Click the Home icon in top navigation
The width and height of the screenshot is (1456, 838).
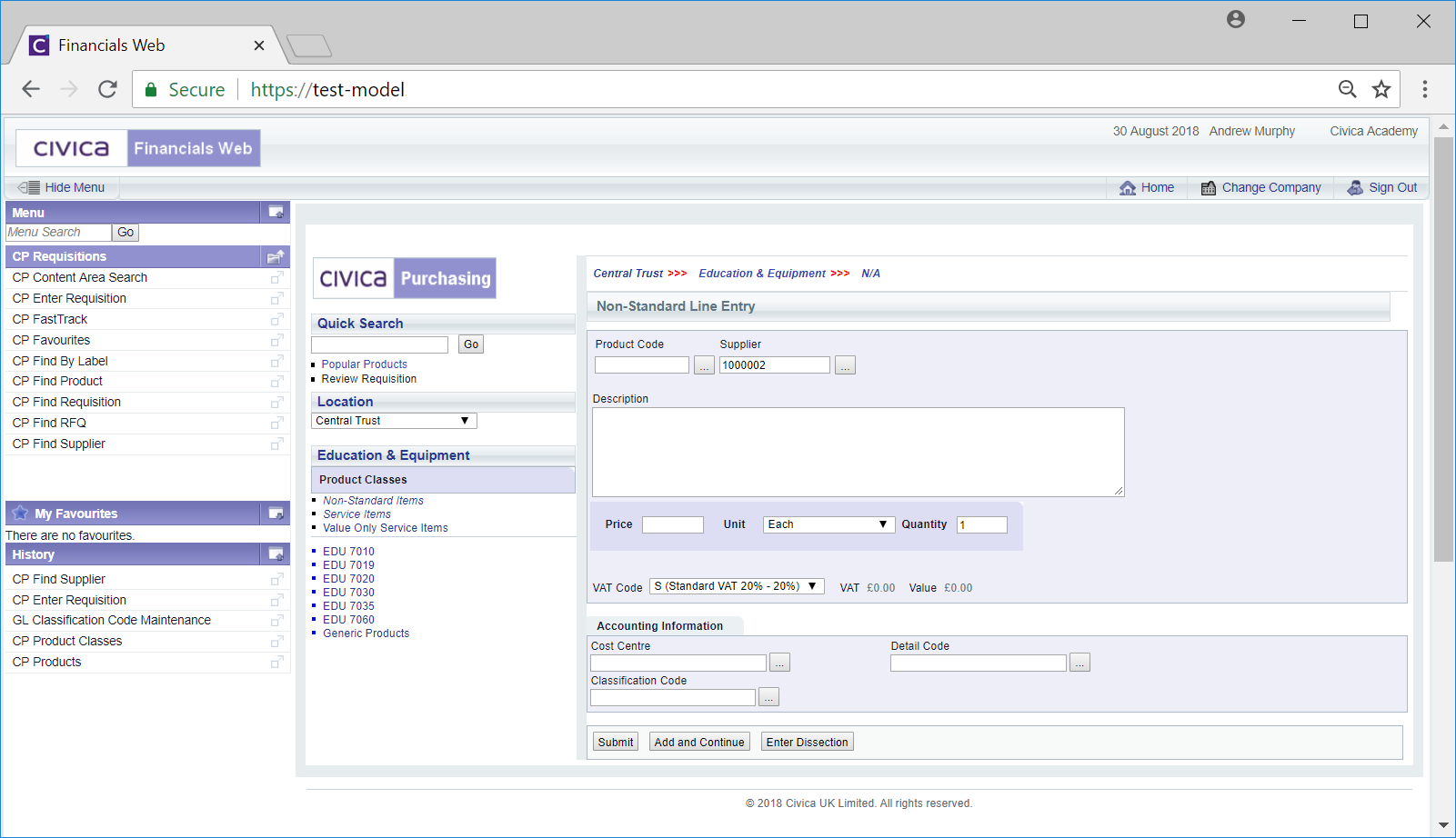1128,188
